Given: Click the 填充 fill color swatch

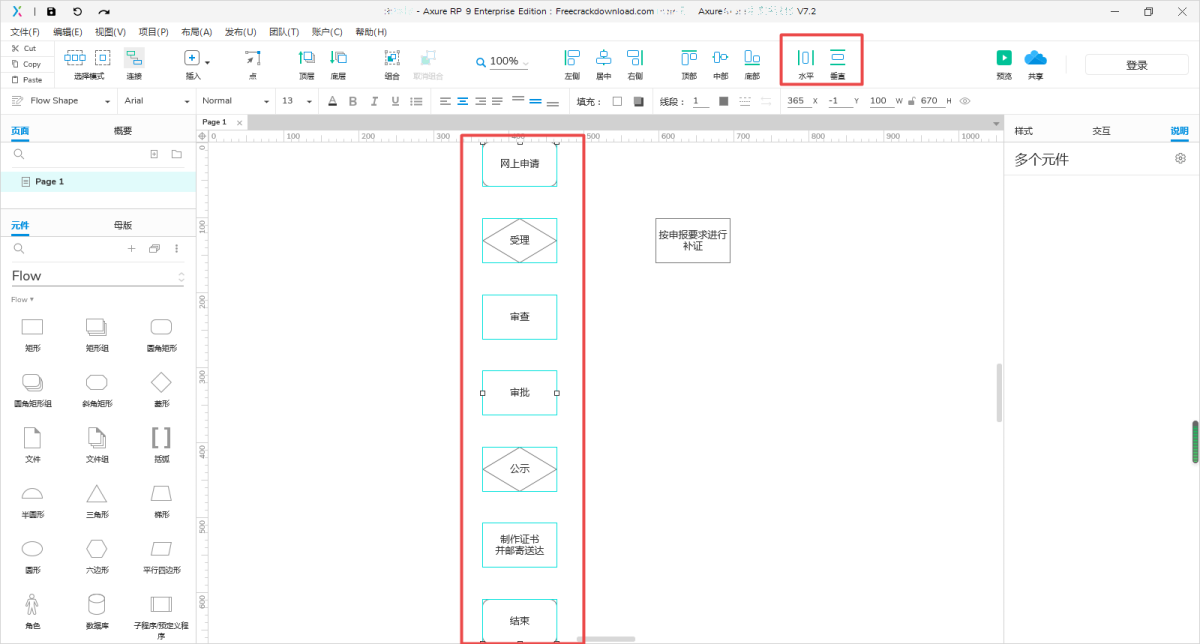Looking at the screenshot, I should coord(616,101).
